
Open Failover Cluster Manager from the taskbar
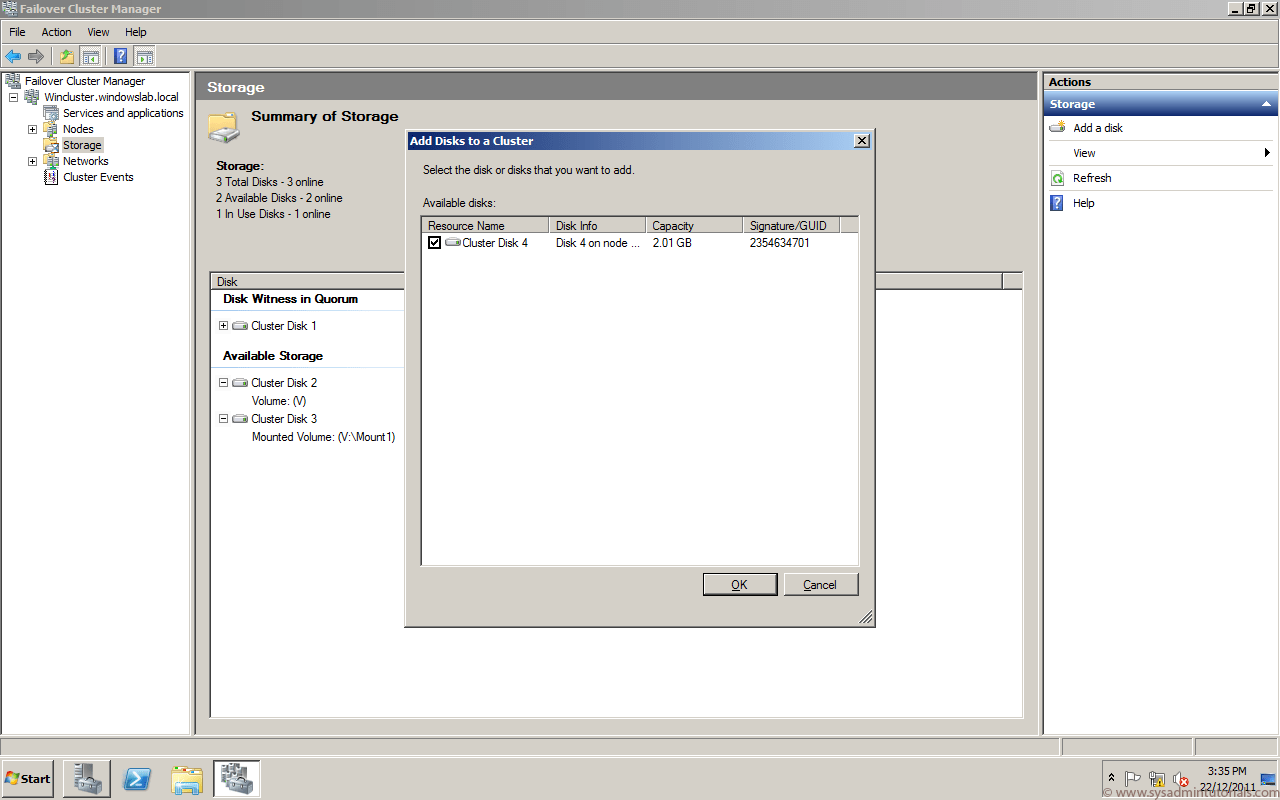(236, 778)
